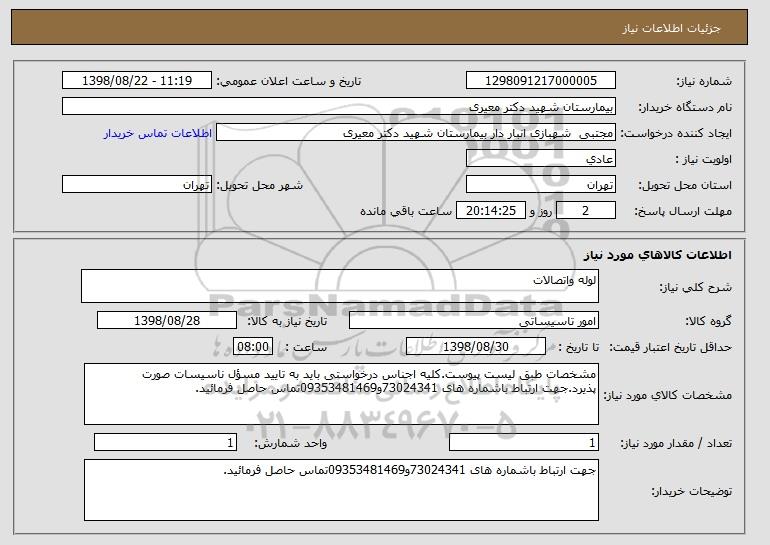This screenshot has width=770, height=545.
Task: Click the label مهلت ارسال پاسخ
Action: click(x=683, y=211)
